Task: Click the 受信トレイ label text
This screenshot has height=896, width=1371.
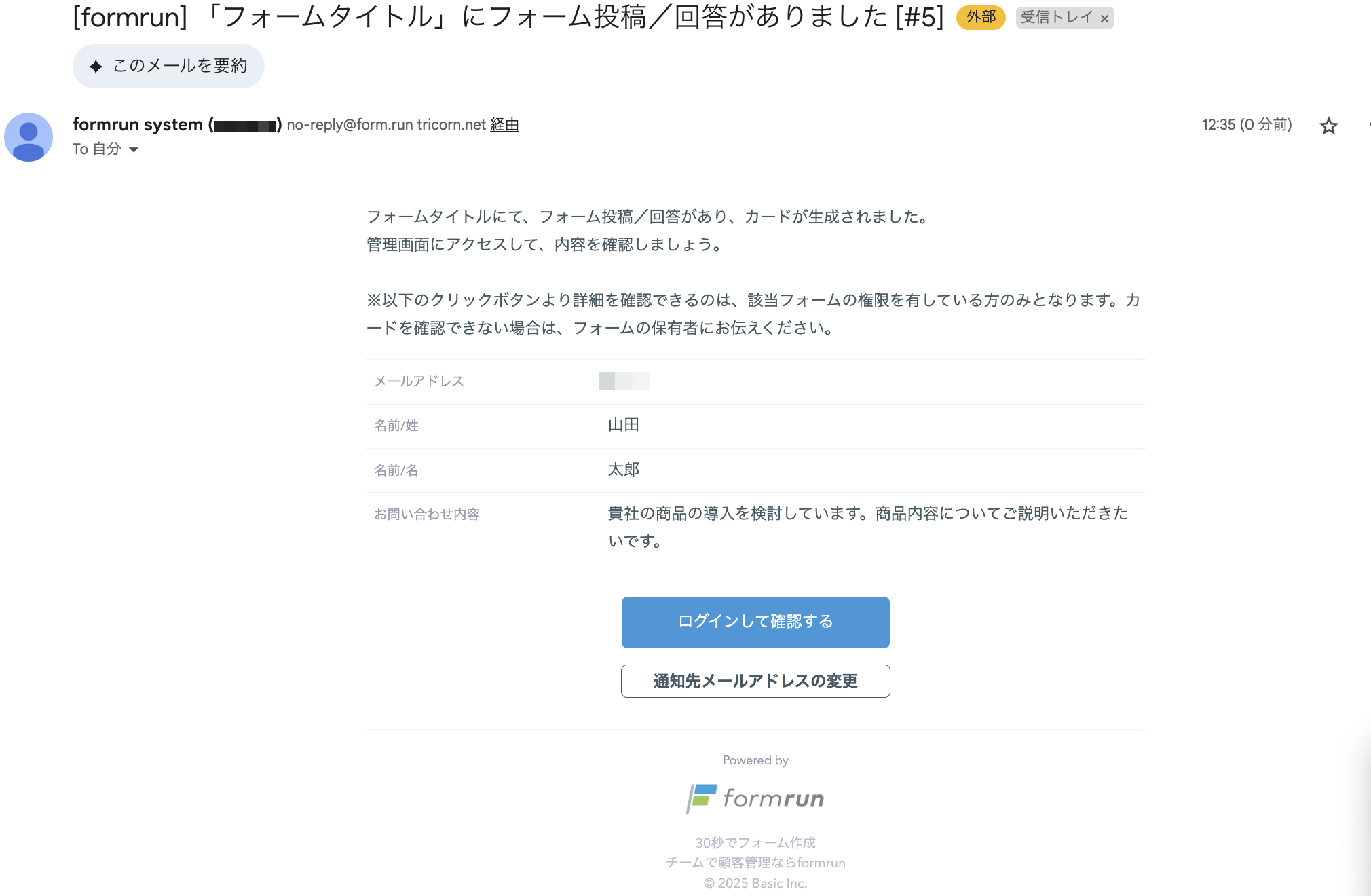Action: pos(1056,18)
